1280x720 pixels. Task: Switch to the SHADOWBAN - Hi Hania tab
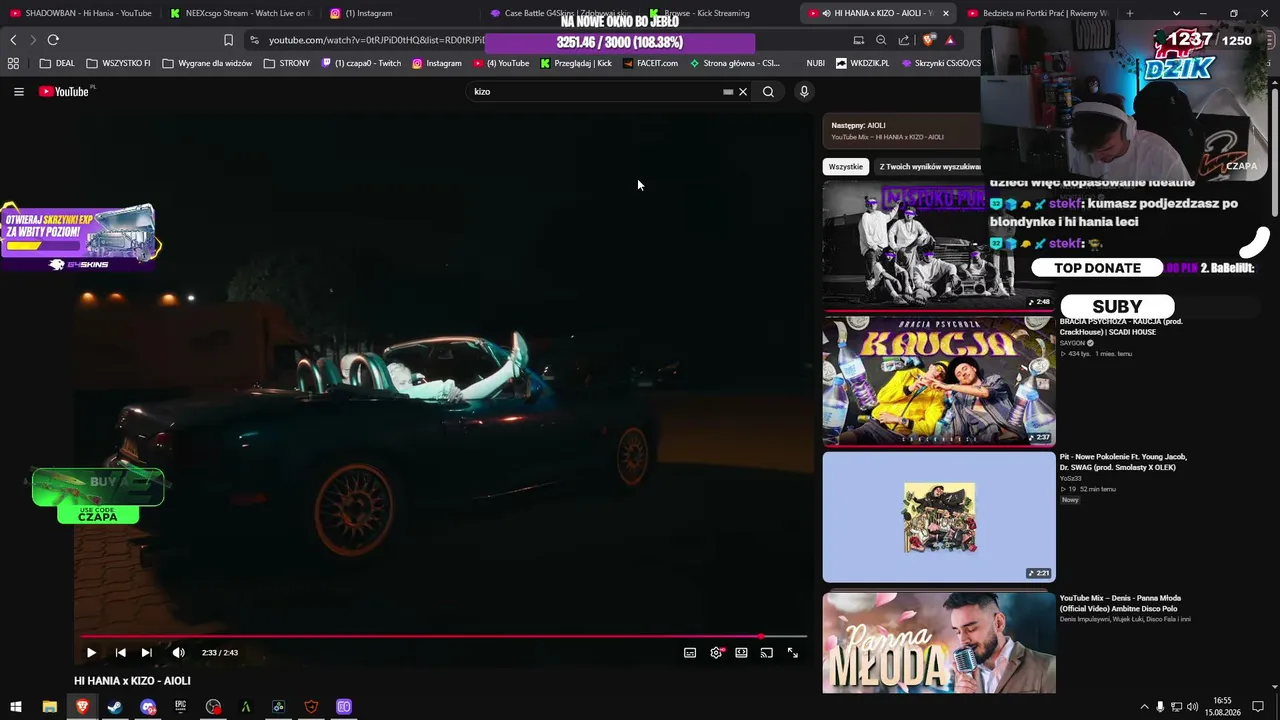[80, 13]
